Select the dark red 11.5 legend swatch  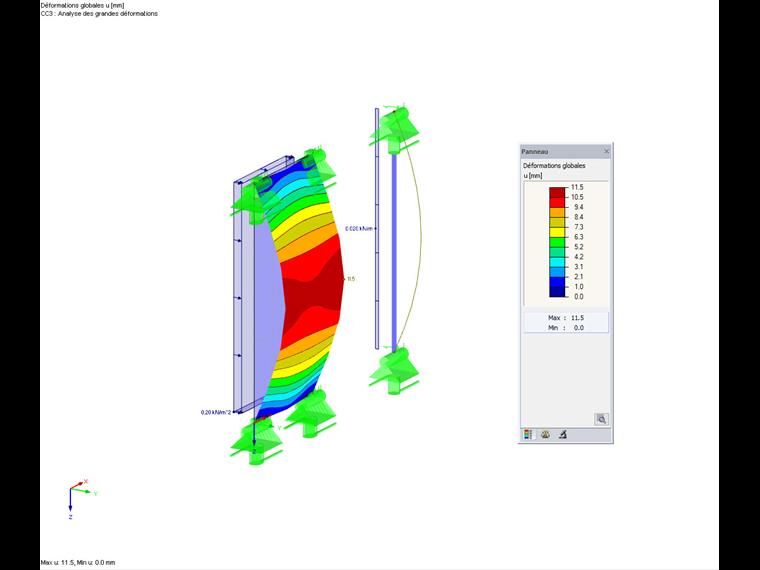(x=557, y=191)
